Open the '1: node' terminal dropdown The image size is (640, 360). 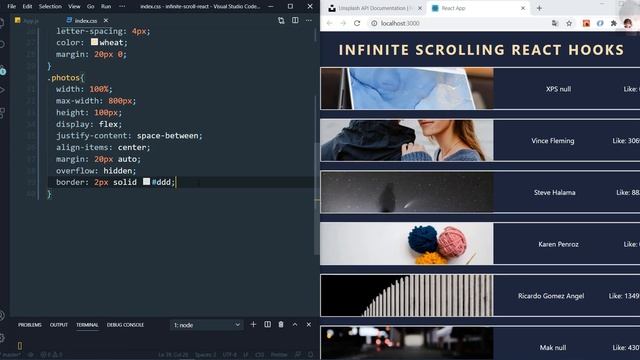(x=207, y=325)
